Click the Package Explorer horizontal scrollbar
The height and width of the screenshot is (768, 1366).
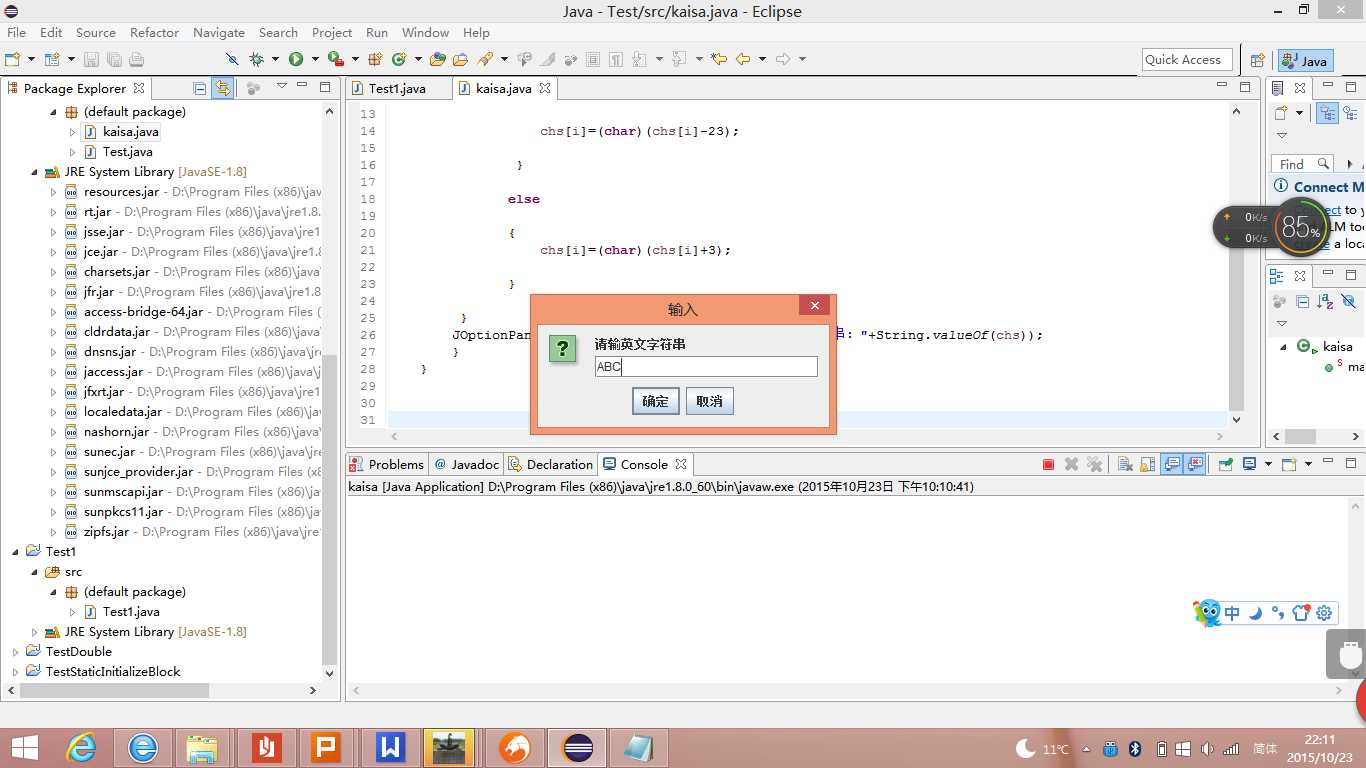pos(160,690)
